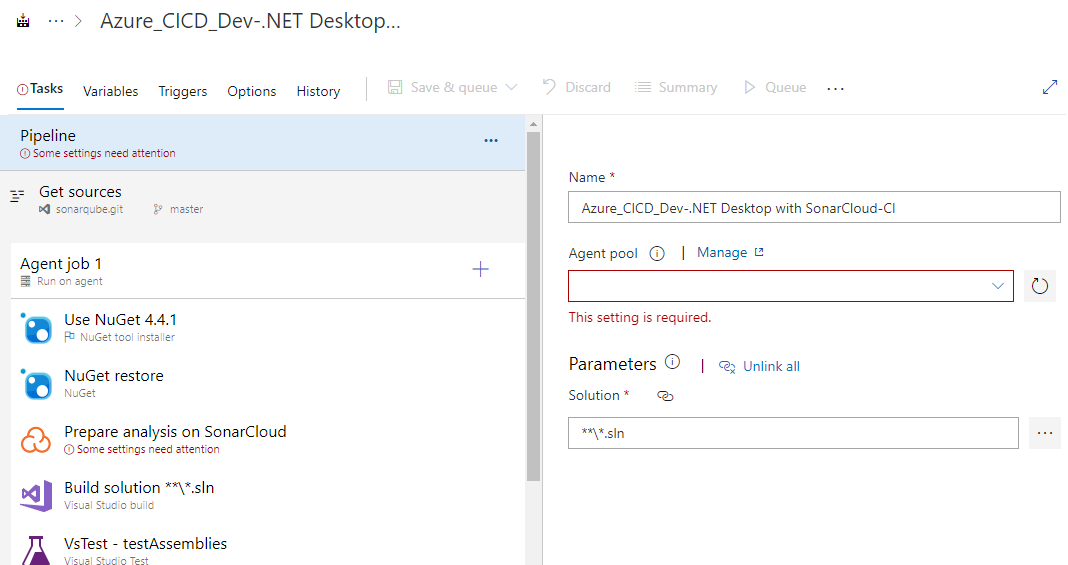Screen dimensions: 1068x565
Task: Click the pipeline title in breadcrumb
Action: click(x=250, y=21)
